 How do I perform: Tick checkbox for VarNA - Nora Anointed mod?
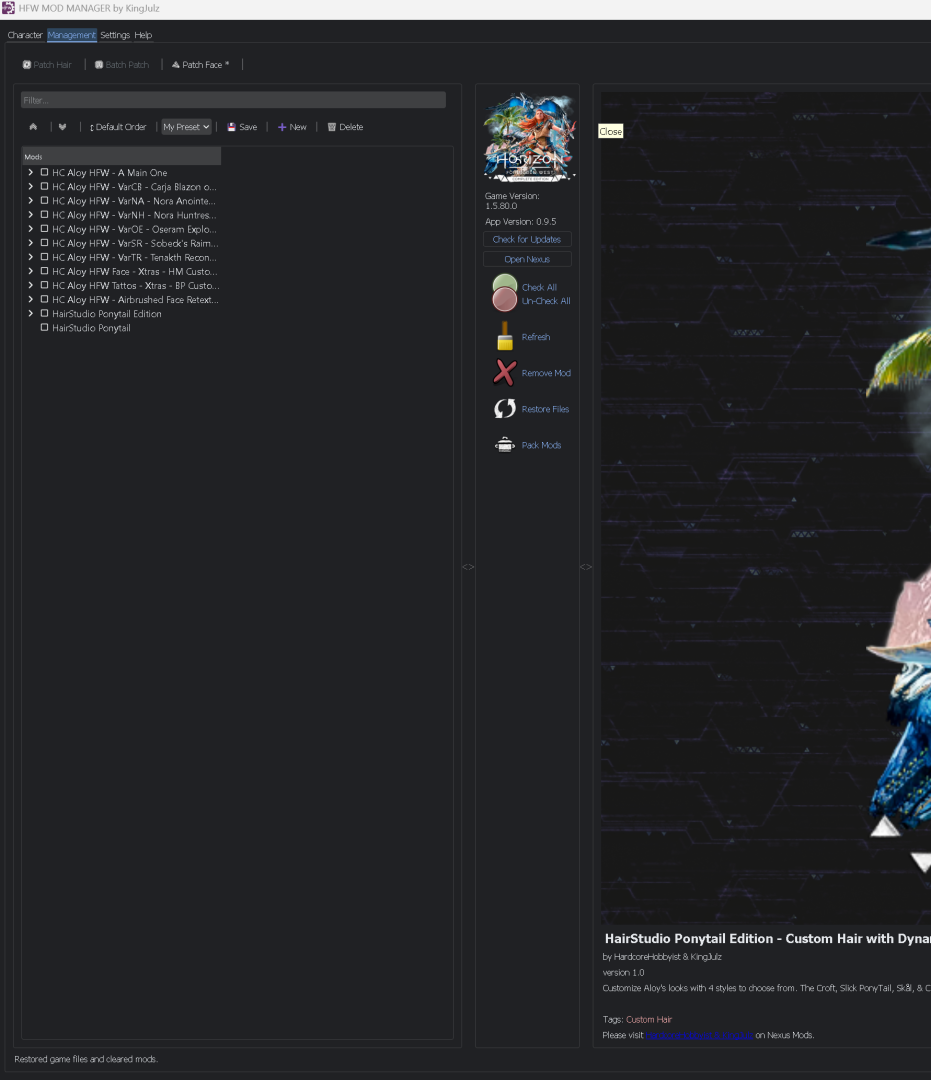pyautogui.click(x=44, y=200)
